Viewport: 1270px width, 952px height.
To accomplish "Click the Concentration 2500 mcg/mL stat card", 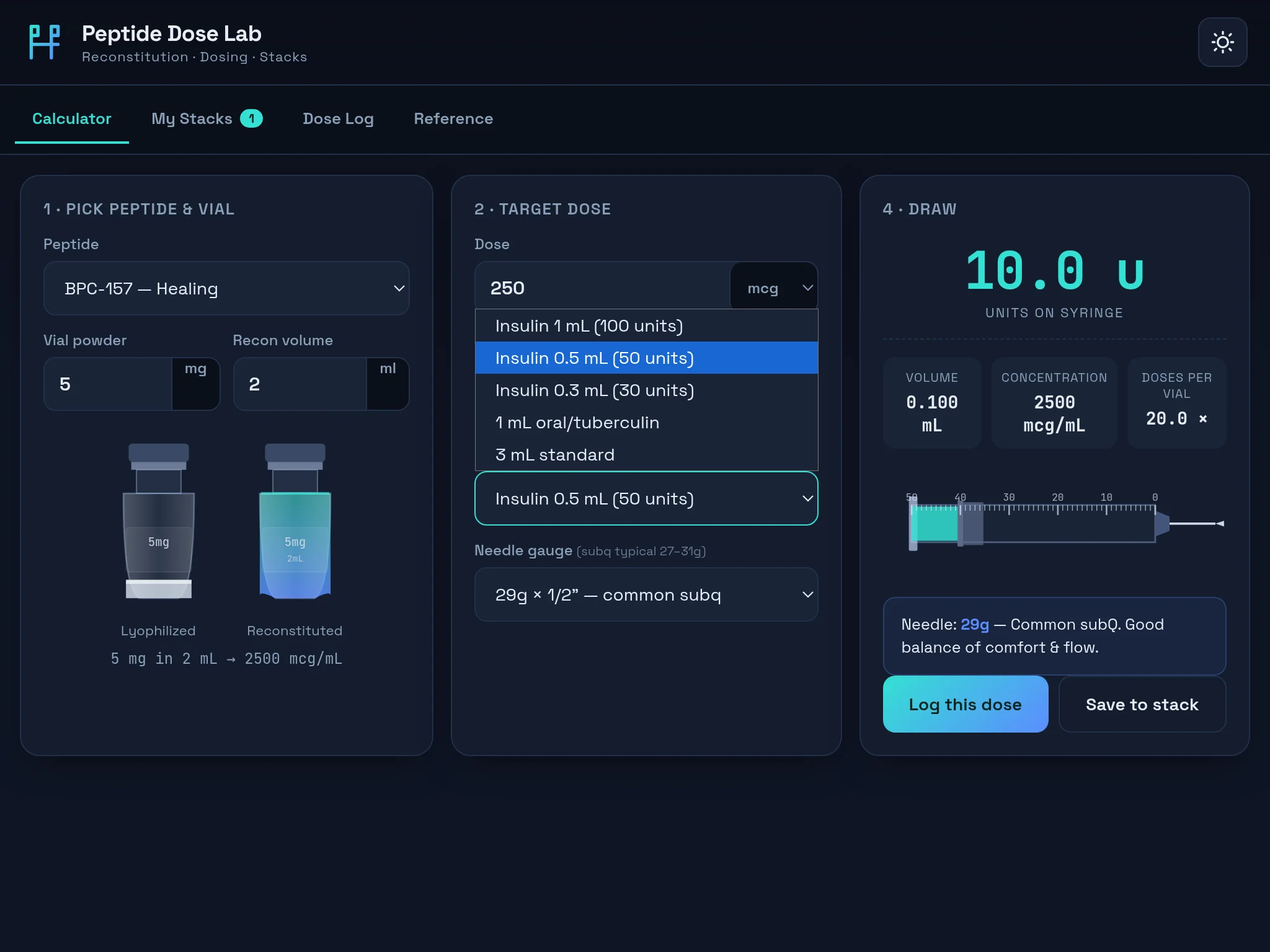I will coord(1054,402).
